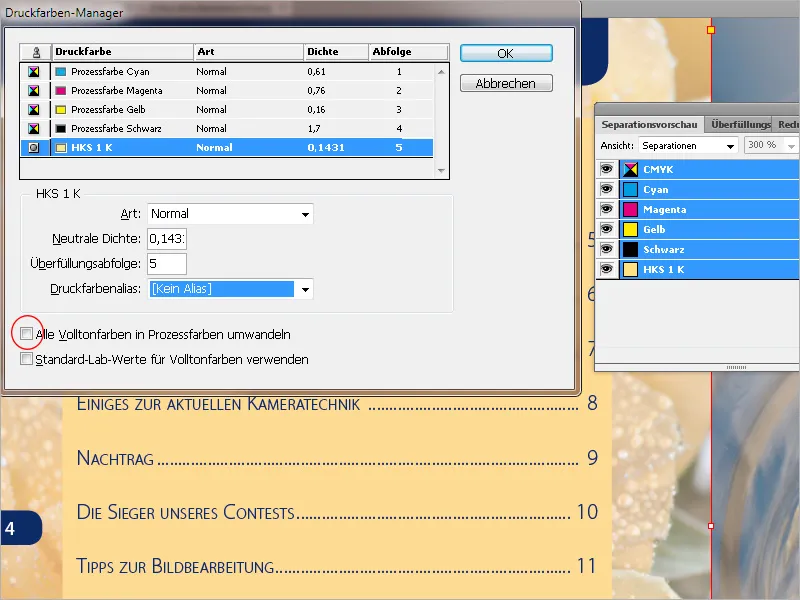Click the Separationsvorschau panel bottom resize grip
The height and width of the screenshot is (600, 800).
pos(736,367)
